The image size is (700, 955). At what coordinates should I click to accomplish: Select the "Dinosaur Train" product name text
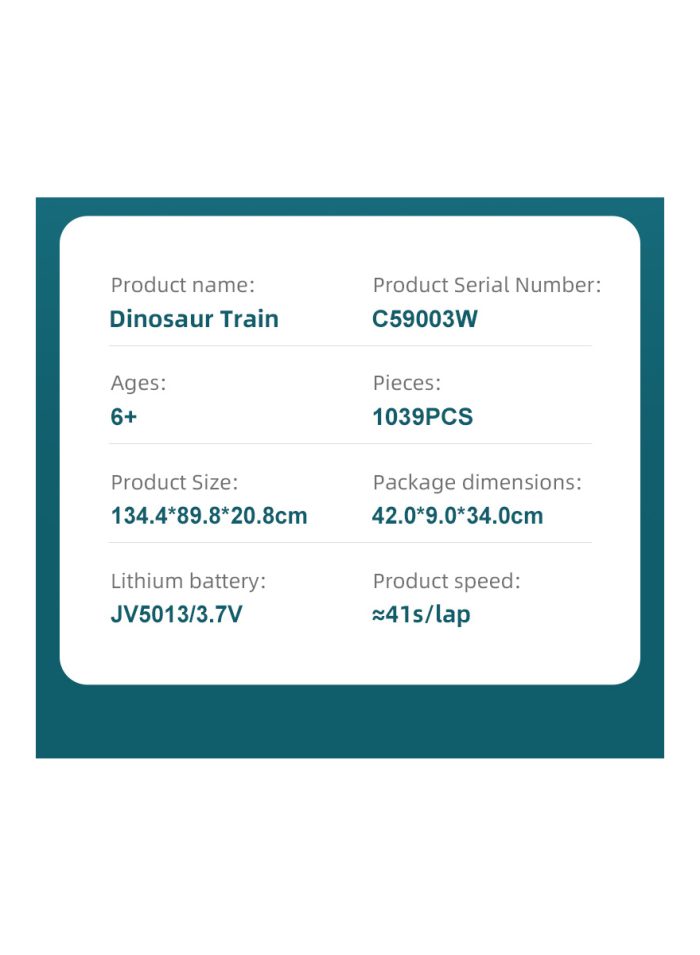(194, 319)
